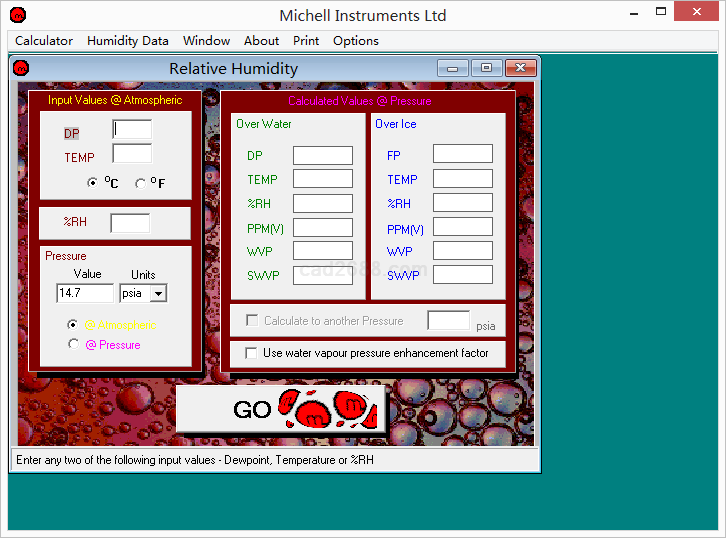Maximize the Relative Humidity child window

(x=486, y=68)
